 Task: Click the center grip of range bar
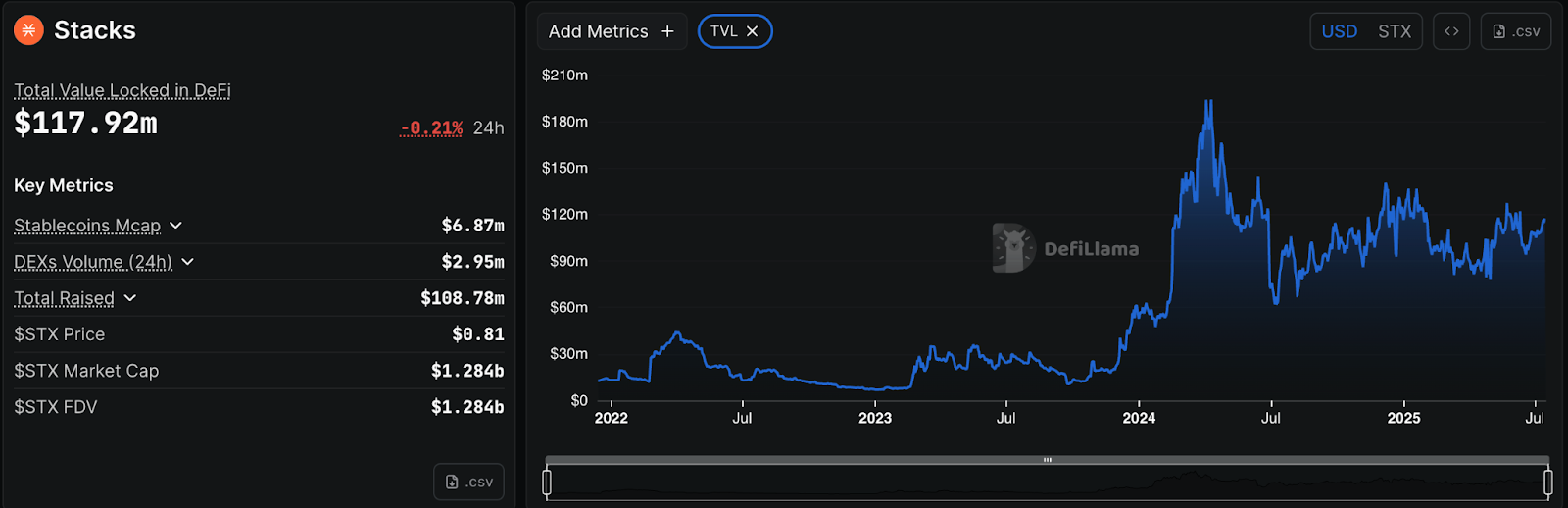click(x=1048, y=460)
